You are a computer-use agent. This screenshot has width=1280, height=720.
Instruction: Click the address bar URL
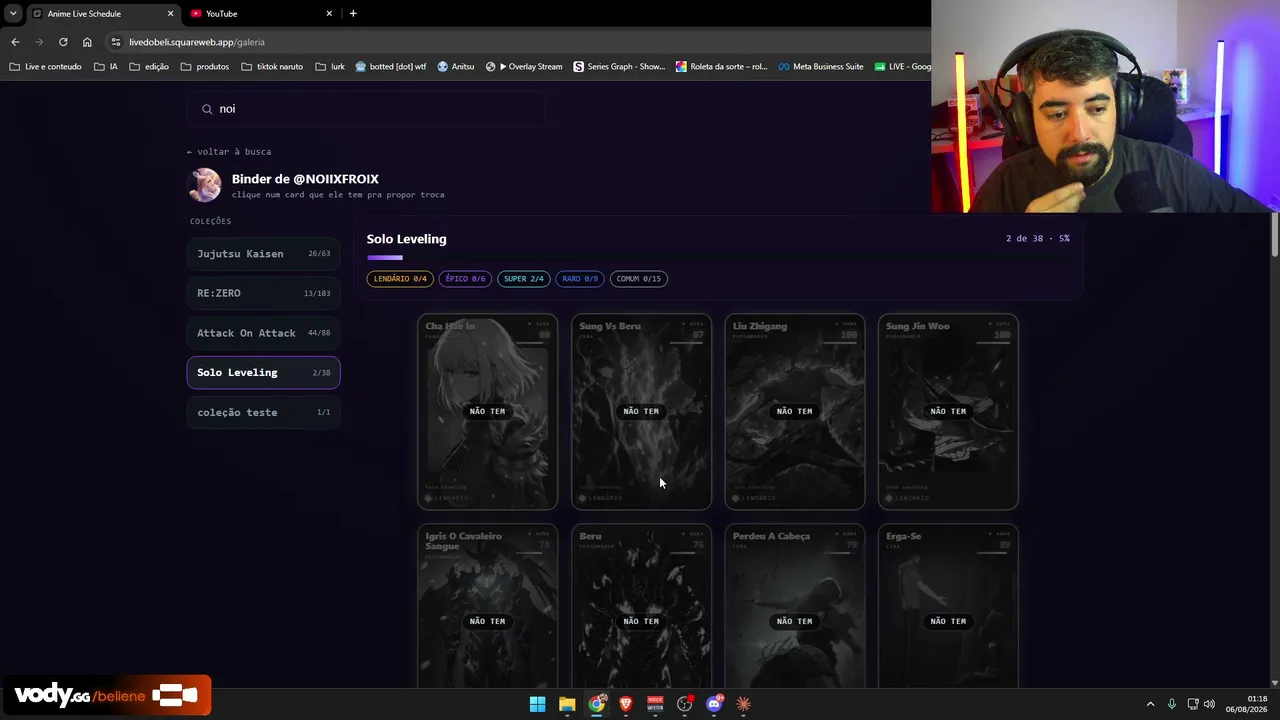pyautogui.click(x=197, y=42)
